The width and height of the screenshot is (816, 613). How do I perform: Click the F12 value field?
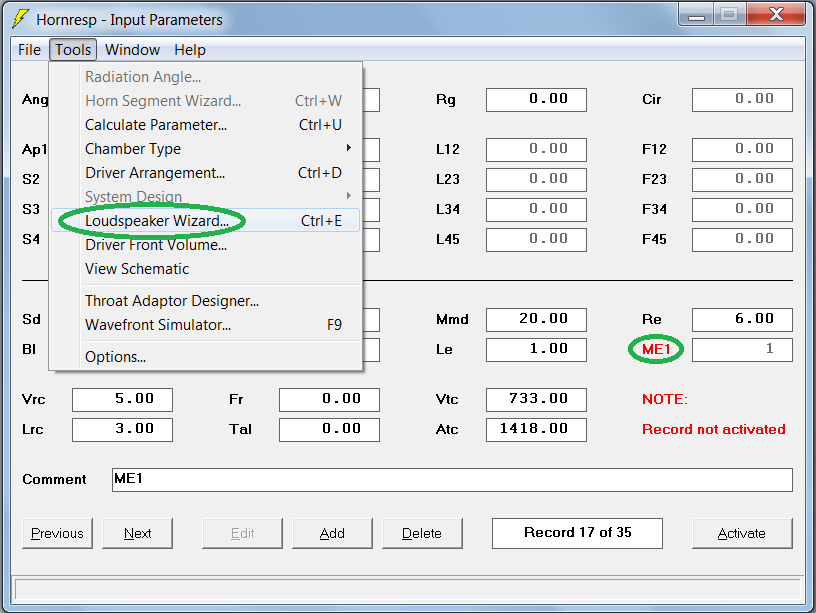[742, 149]
